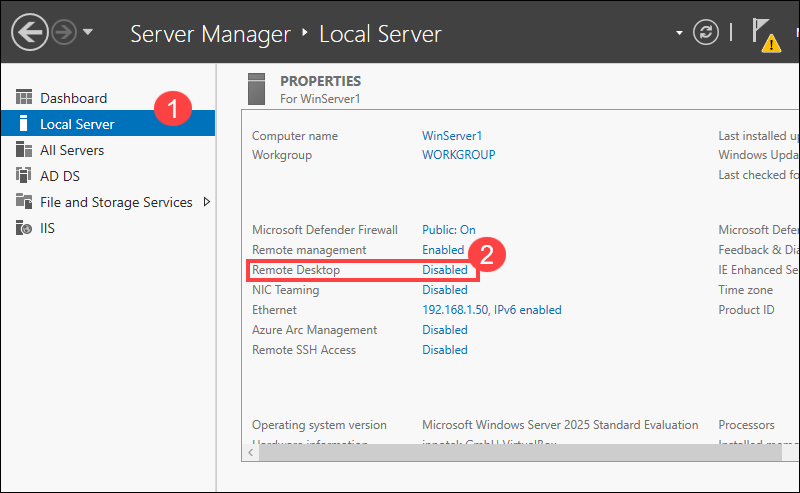Screen dimensions: 800x493
Task: Click the File and Storage Services icon
Action: (24, 202)
